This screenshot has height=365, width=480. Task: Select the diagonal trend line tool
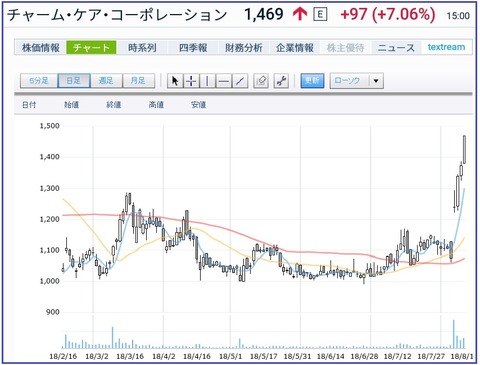240,81
